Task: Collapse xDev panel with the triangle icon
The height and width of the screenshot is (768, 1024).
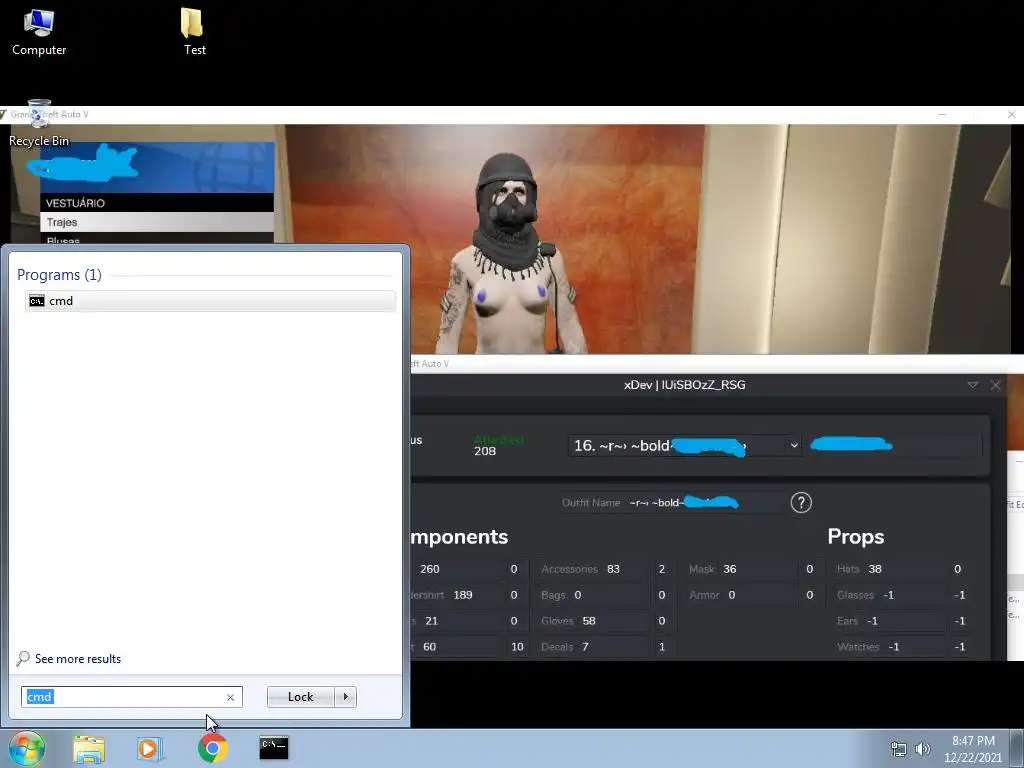Action: coord(972,385)
